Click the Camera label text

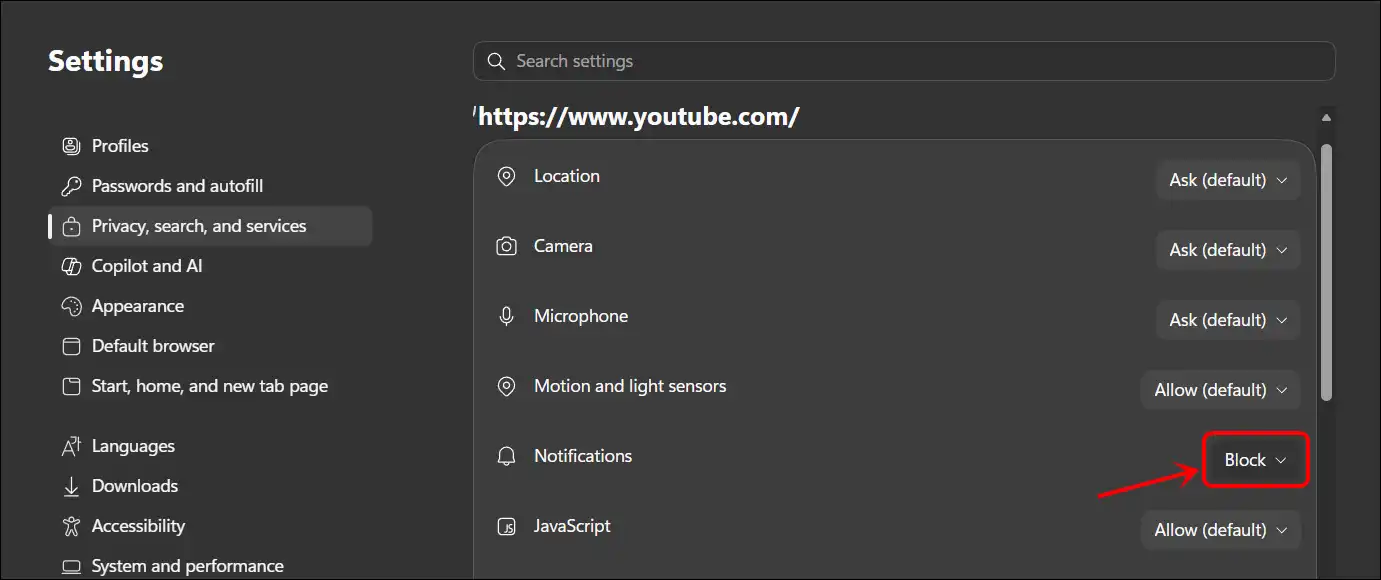pos(563,246)
